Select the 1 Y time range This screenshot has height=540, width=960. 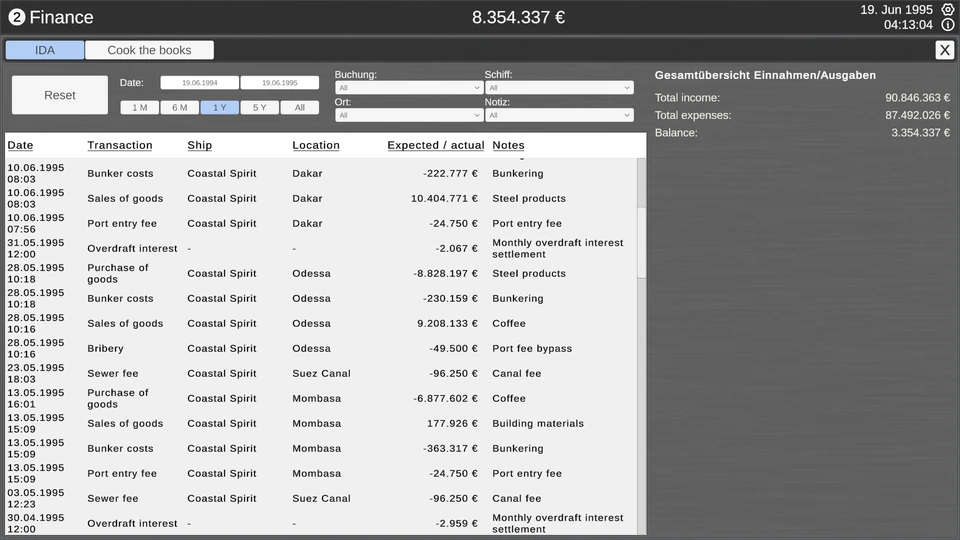pos(220,108)
